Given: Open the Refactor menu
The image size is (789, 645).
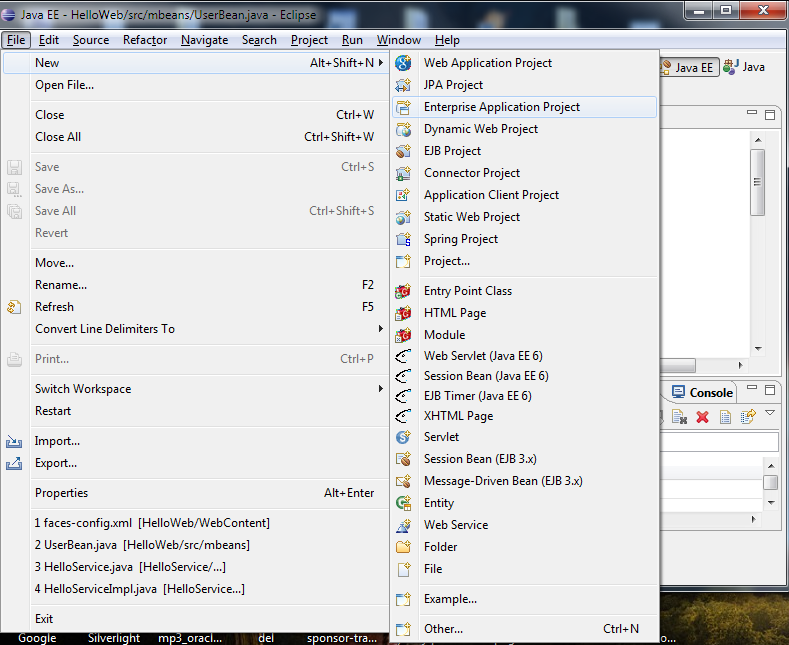Looking at the screenshot, I should [145, 40].
